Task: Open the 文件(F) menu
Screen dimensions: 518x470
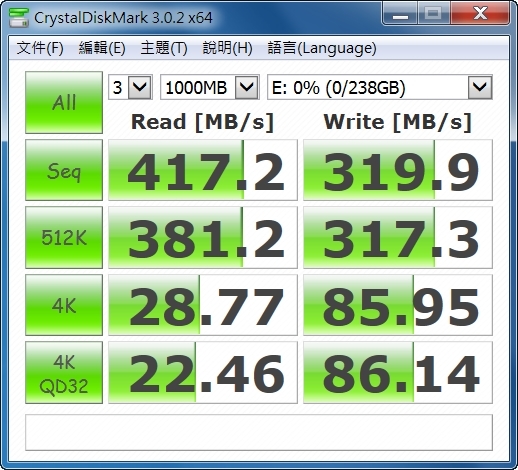Action: 40,48
